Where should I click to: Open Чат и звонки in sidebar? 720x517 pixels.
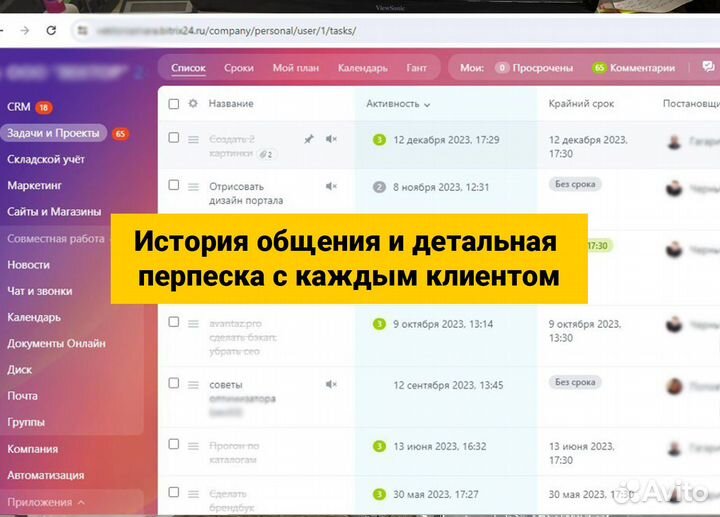[39, 291]
